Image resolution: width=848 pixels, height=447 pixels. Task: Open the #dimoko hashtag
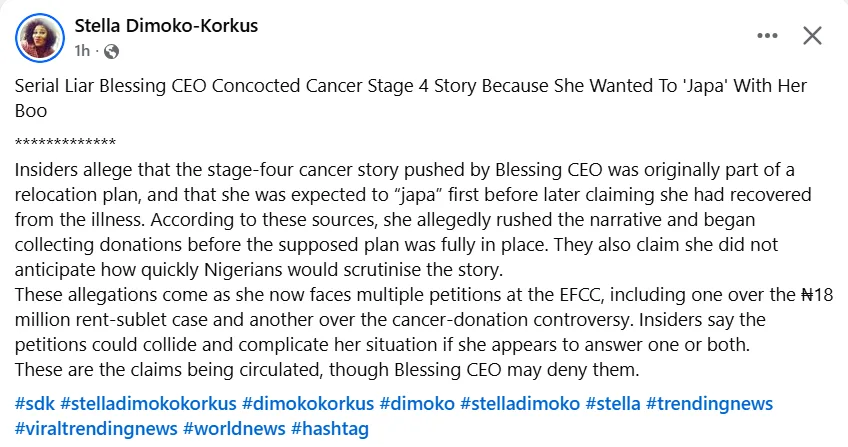[417, 404]
